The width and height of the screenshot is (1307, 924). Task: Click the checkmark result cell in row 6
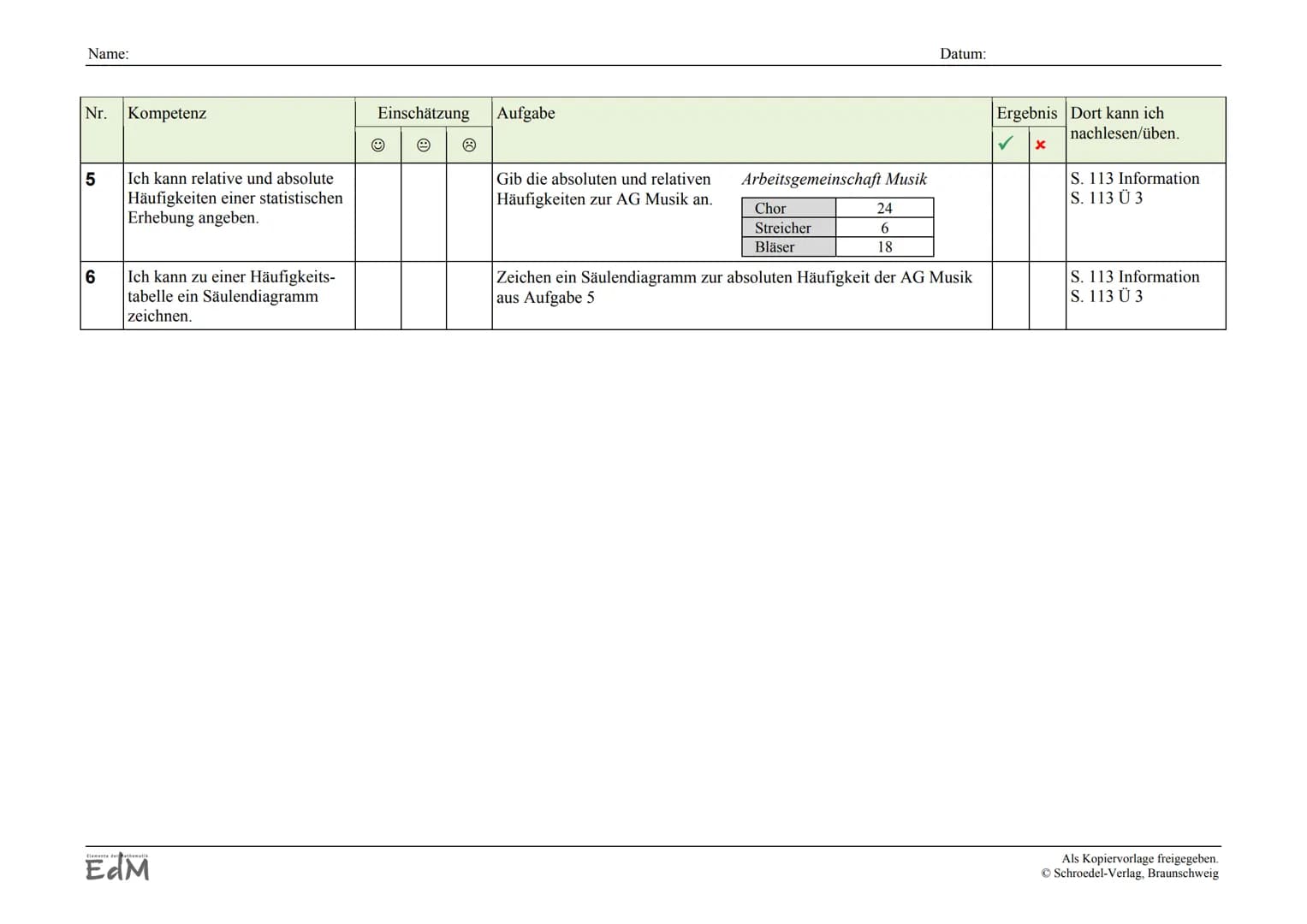[1010, 295]
